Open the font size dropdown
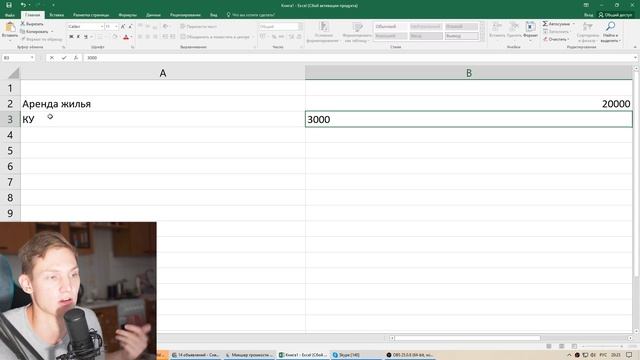 tap(116, 27)
